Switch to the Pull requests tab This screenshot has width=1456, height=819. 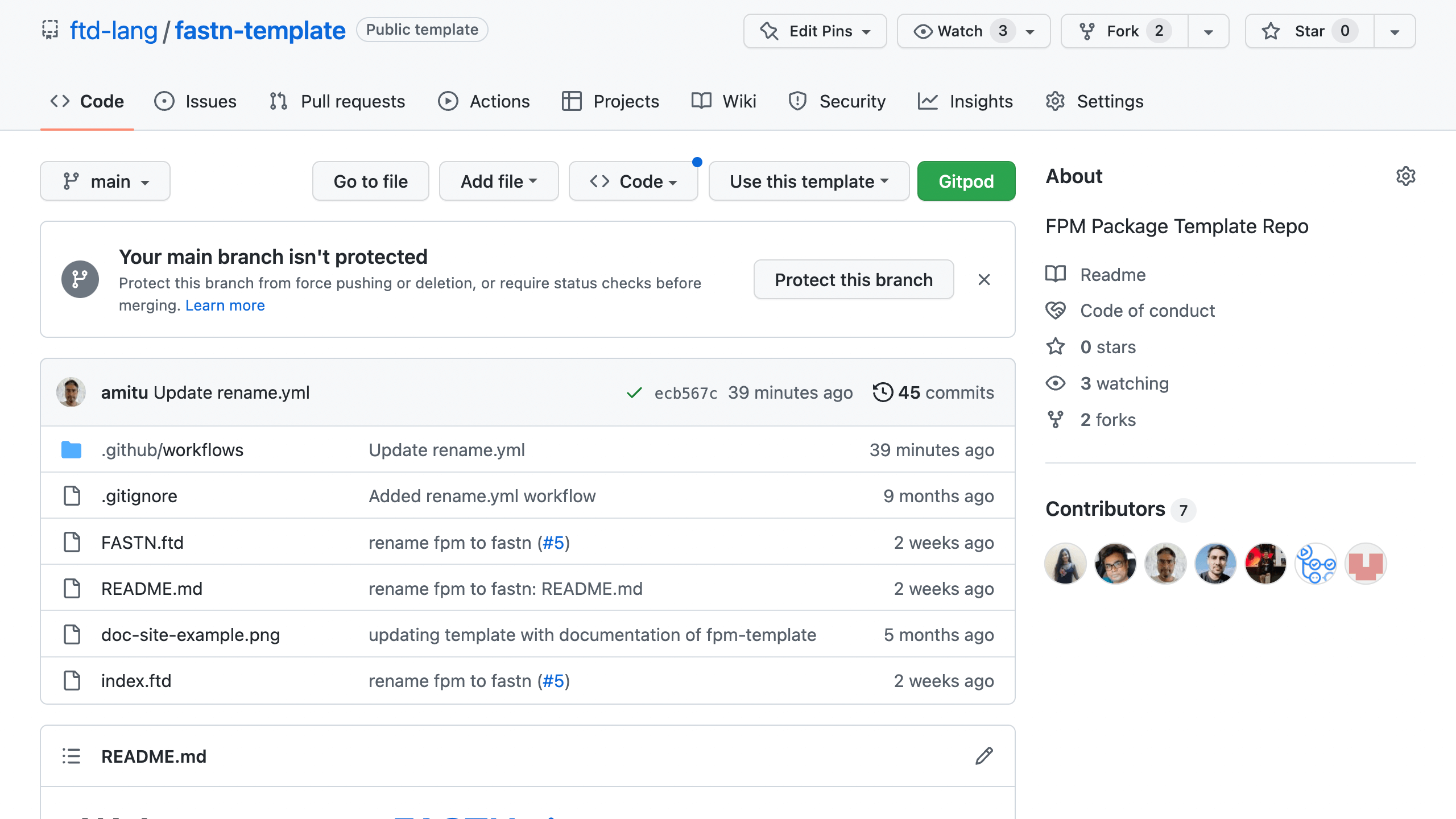[337, 101]
